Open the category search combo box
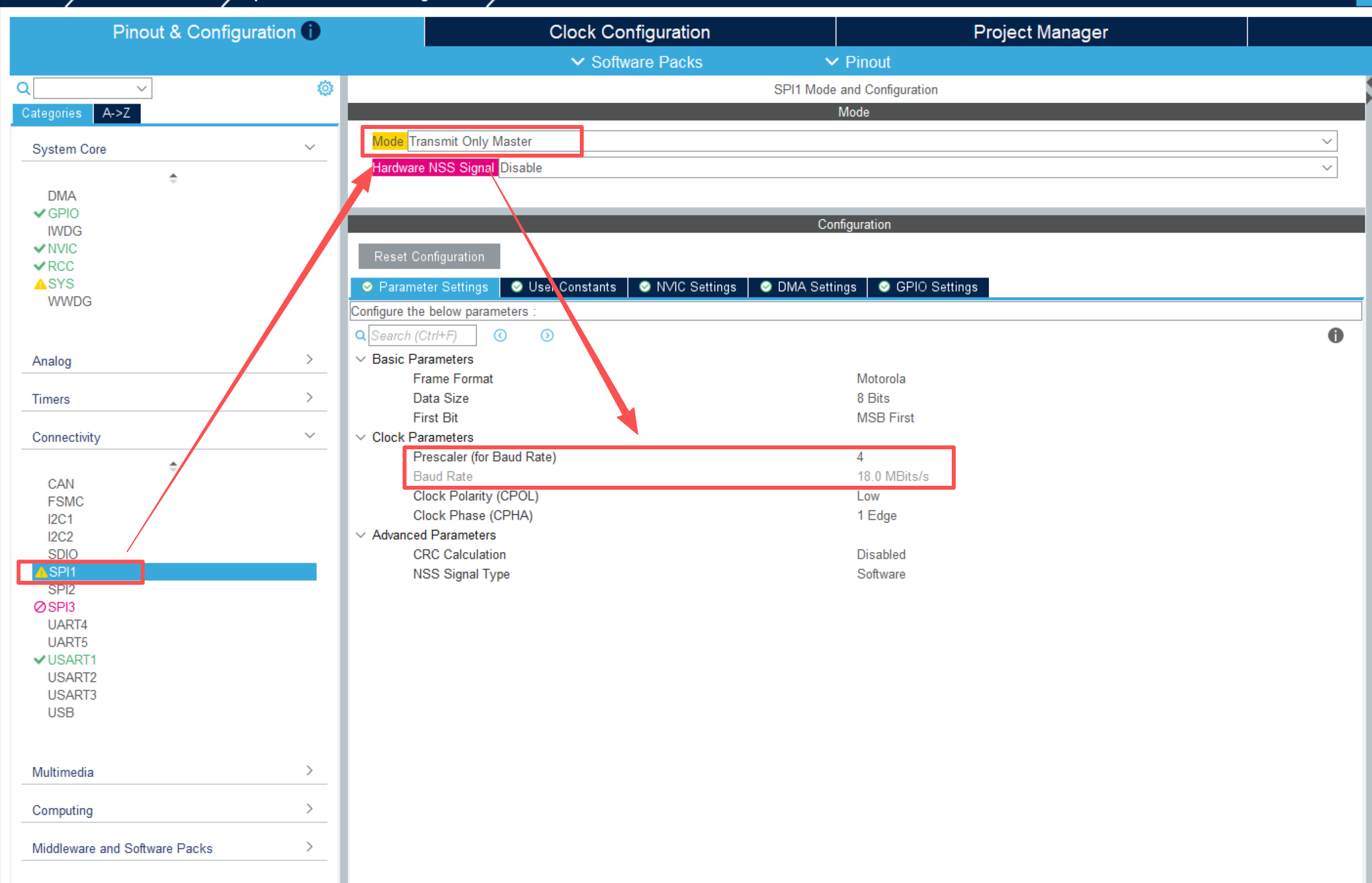 [93, 88]
